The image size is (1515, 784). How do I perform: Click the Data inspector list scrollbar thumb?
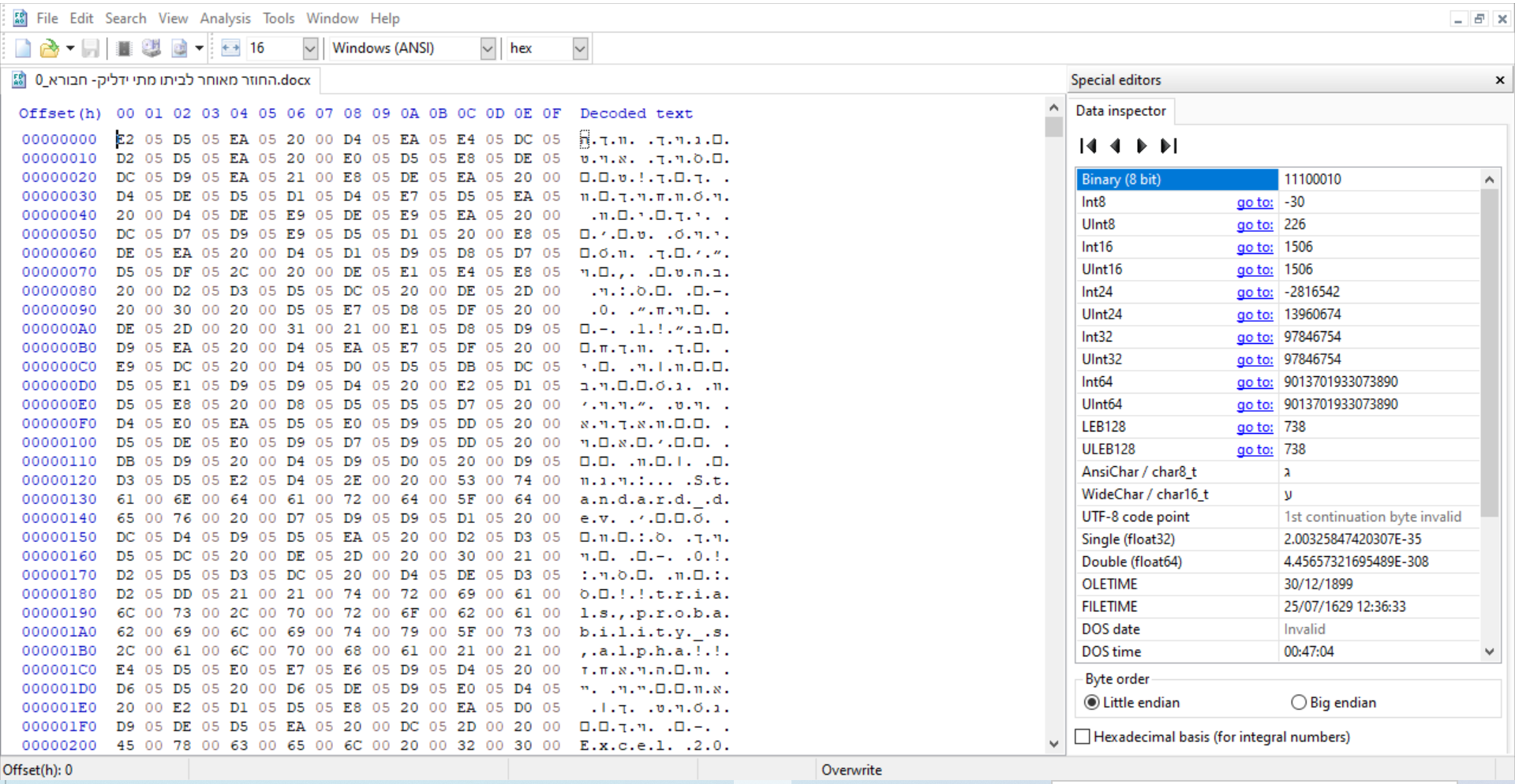(1489, 353)
